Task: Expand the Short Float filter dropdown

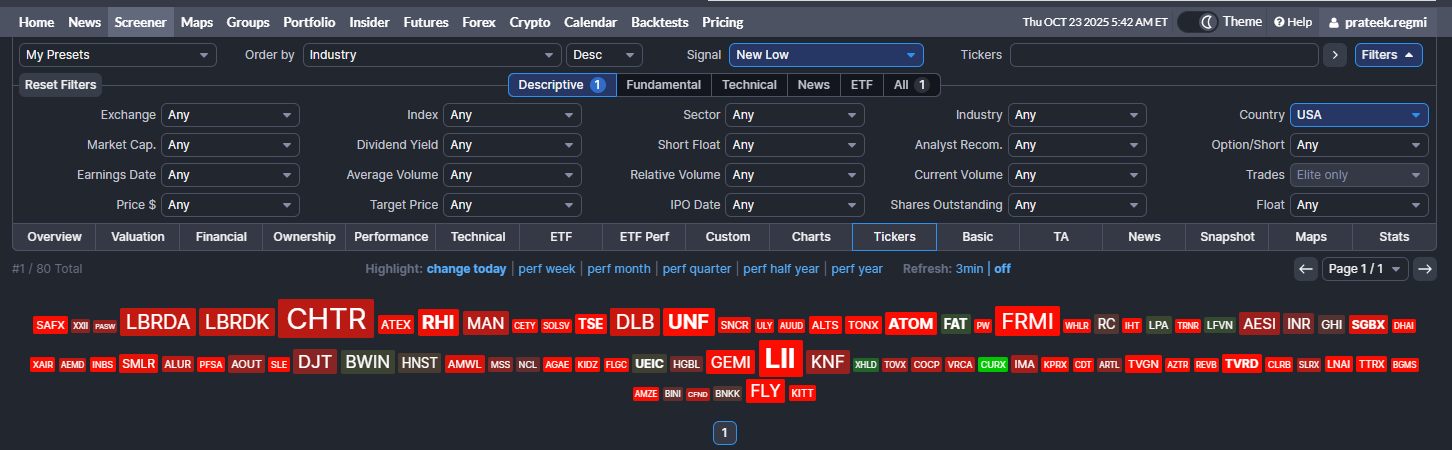Action: 795,145
